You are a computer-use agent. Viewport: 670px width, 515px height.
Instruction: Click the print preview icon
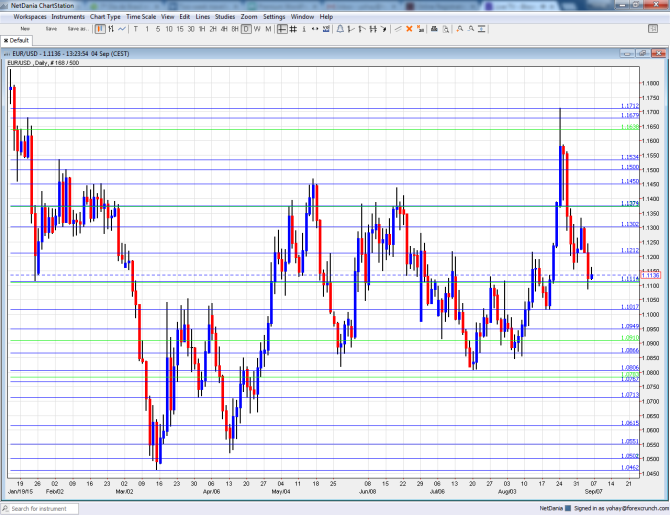coord(446,29)
